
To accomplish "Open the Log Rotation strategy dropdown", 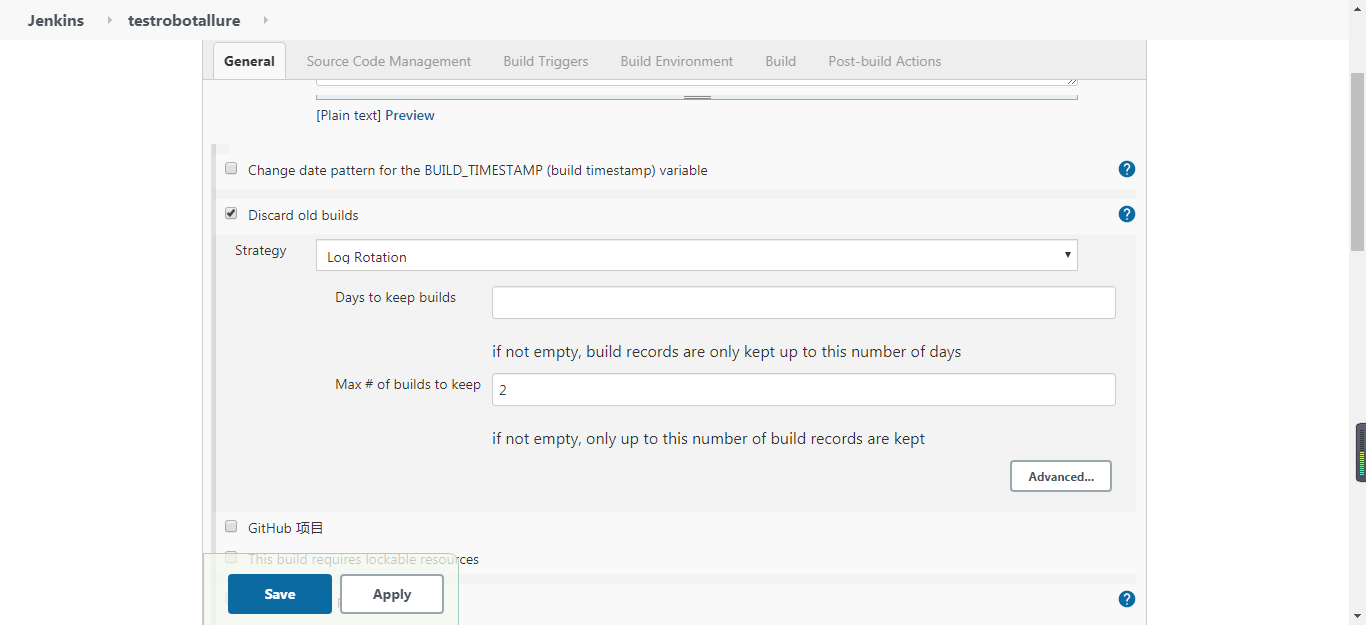I will click(x=696, y=255).
